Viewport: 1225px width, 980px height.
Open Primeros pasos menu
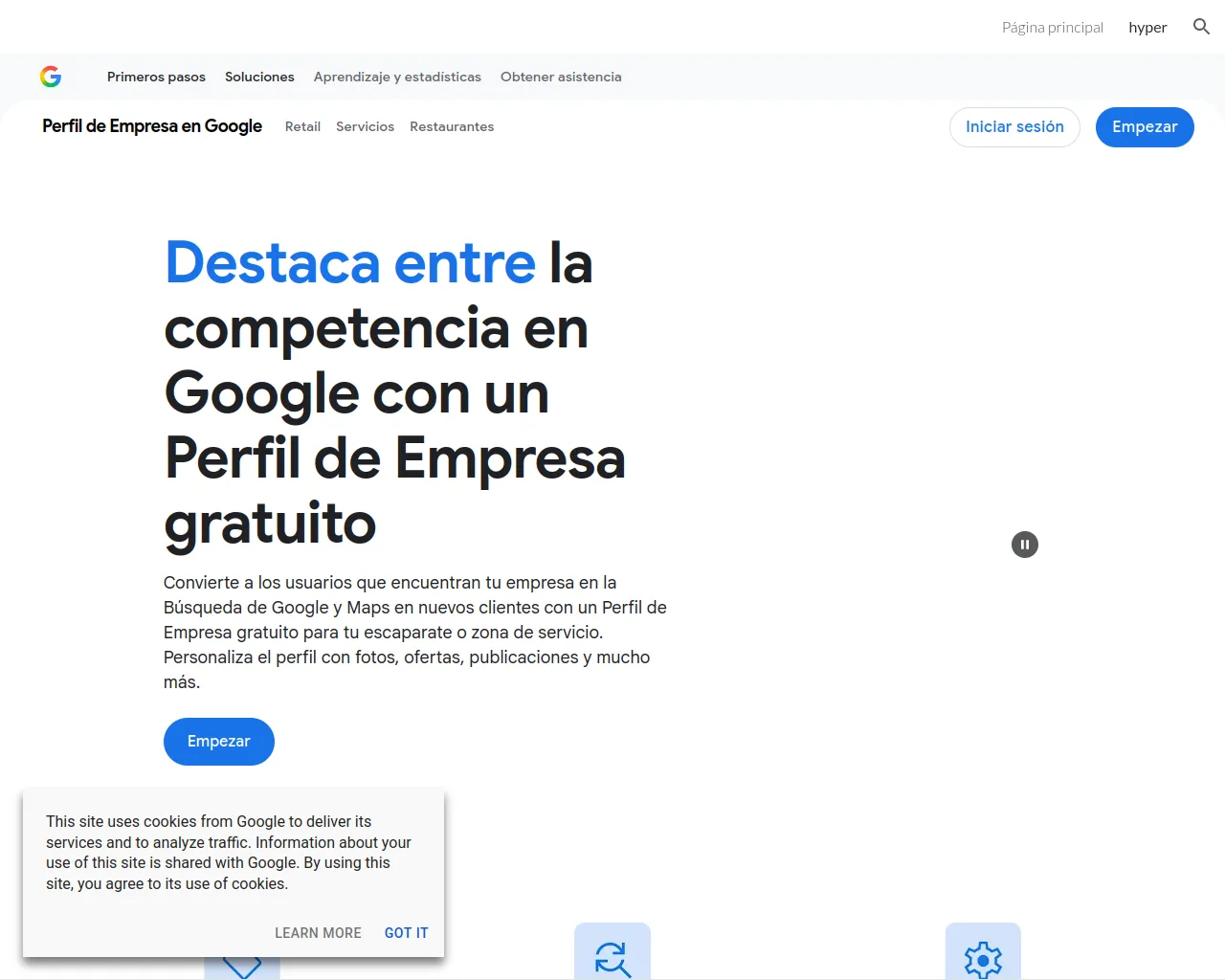pyautogui.click(x=156, y=77)
